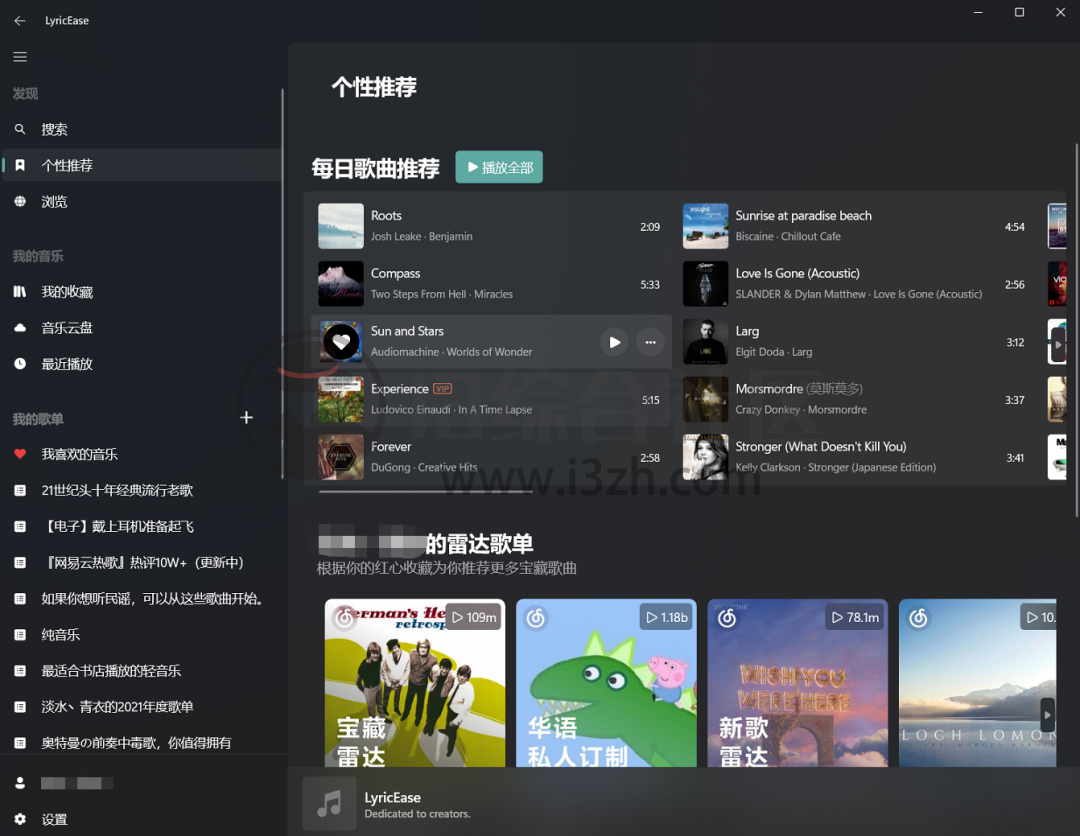Open playlist 如果你想听民谣
The height and width of the screenshot is (836, 1080).
[142, 598]
